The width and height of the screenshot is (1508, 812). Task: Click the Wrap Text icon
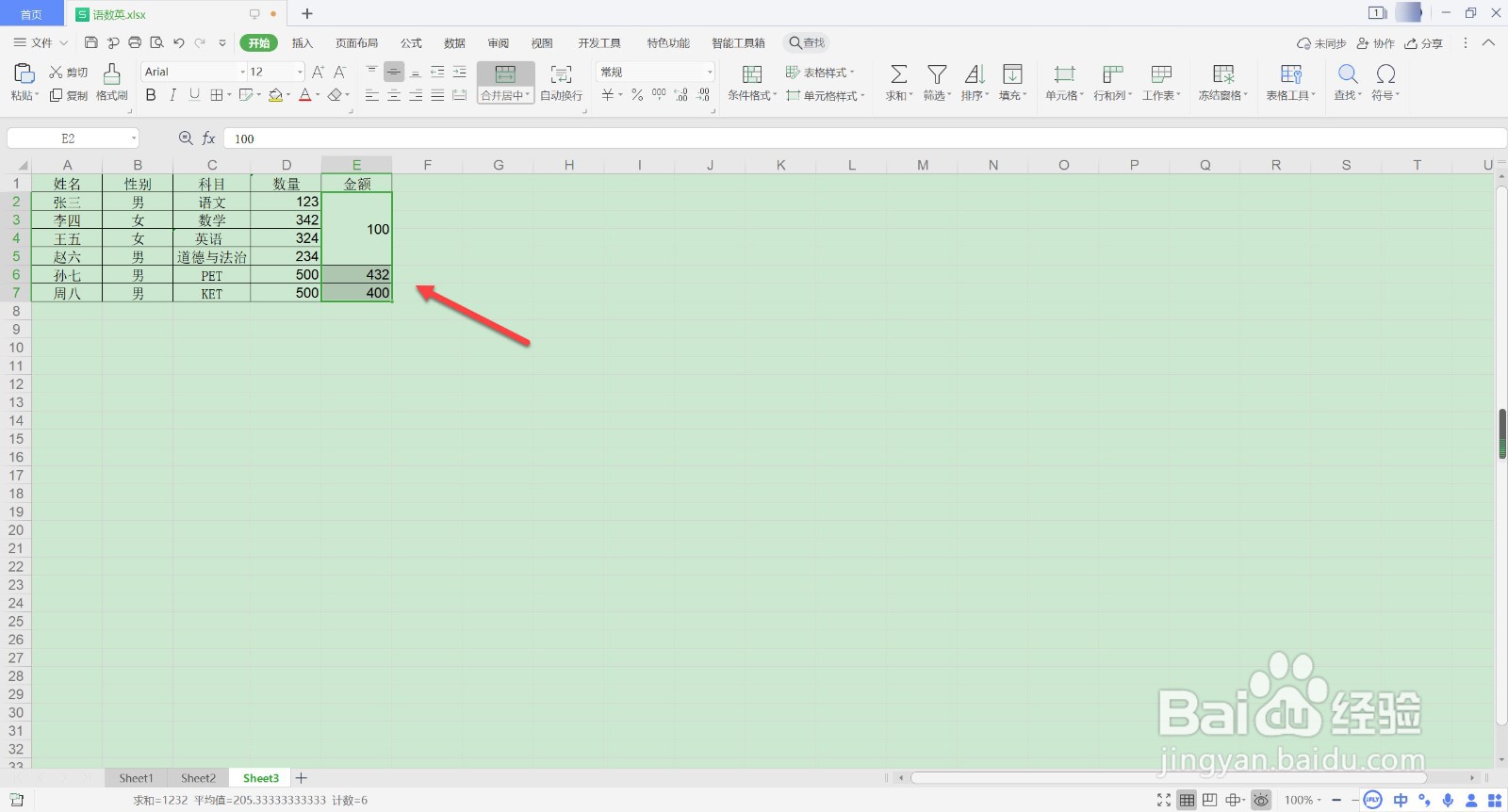(561, 73)
